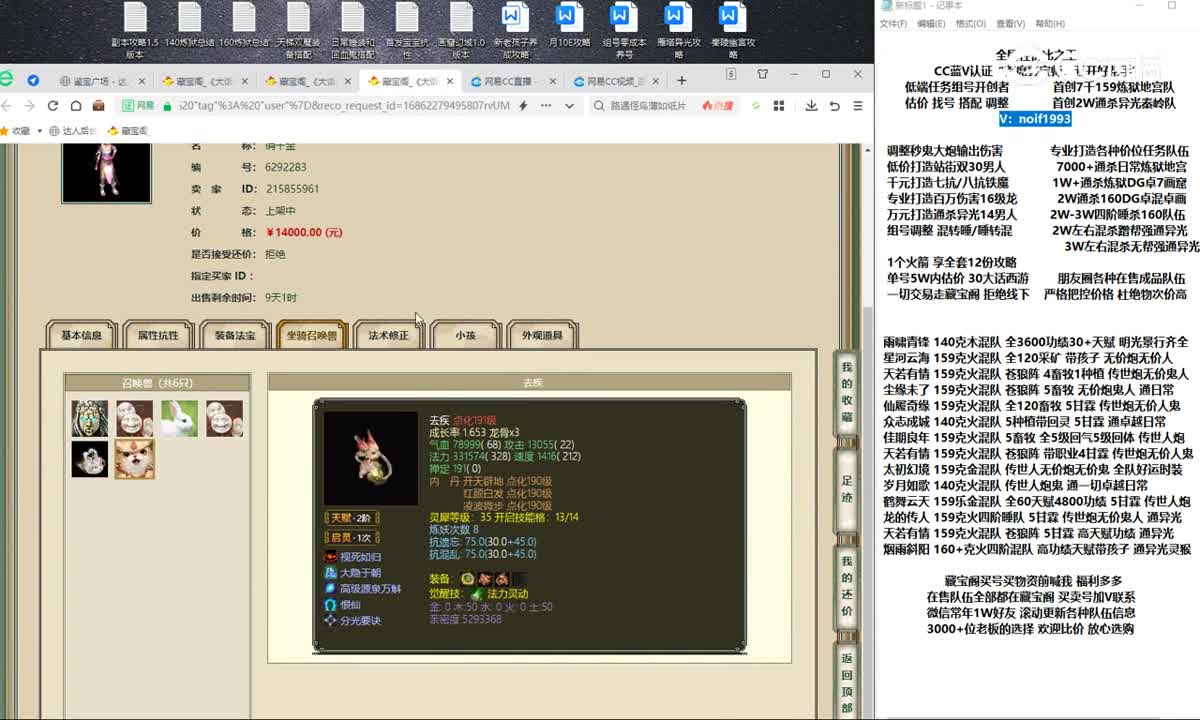Click the browser forward arrow
1200x720 pixels.
(x=30, y=106)
